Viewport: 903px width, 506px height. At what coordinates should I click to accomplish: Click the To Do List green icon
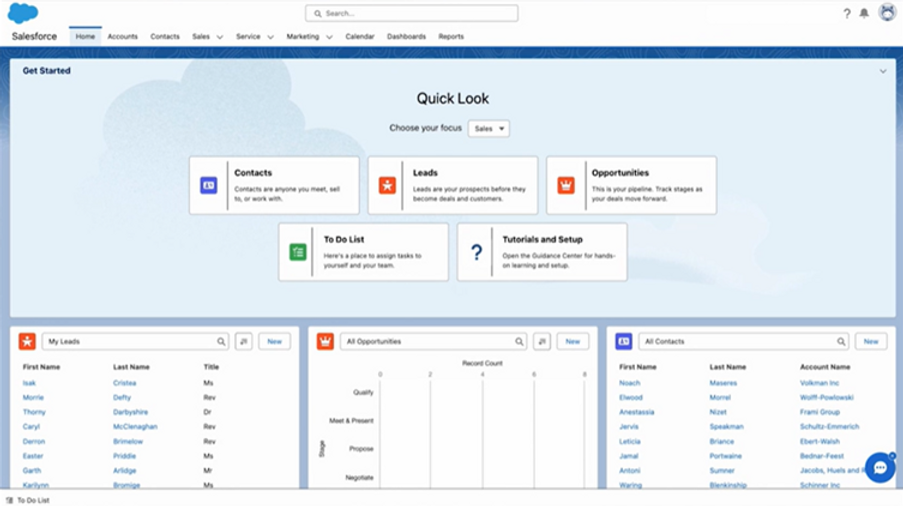(x=298, y=252)
